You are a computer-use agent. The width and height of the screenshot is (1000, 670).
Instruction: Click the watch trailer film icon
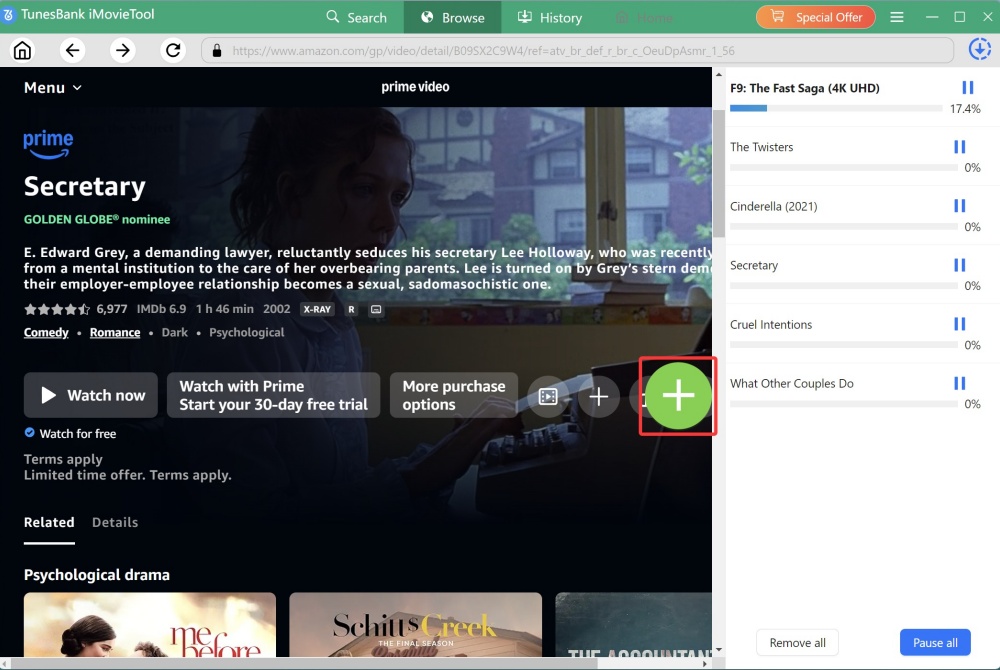pyautogui.click(x=548, y=397)
